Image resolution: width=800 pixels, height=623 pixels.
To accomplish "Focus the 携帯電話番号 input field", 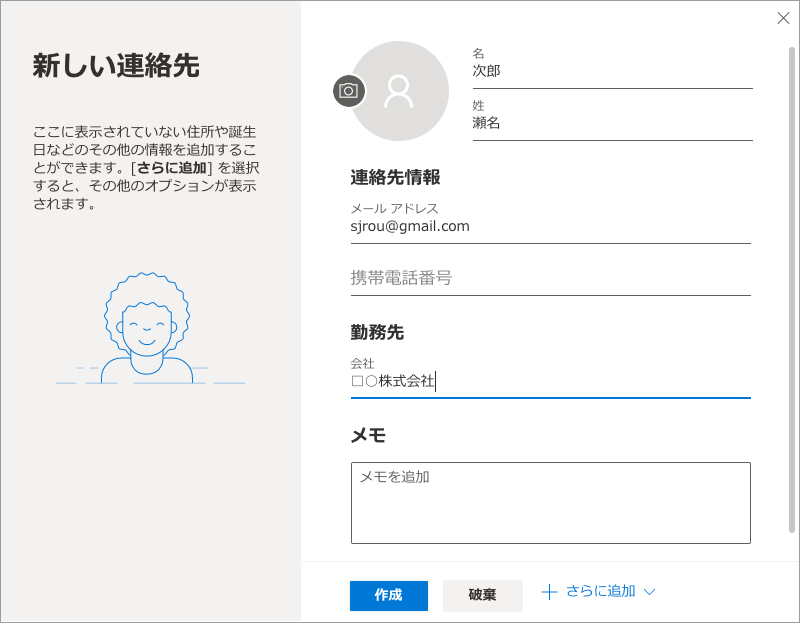I will click(550, 278).
